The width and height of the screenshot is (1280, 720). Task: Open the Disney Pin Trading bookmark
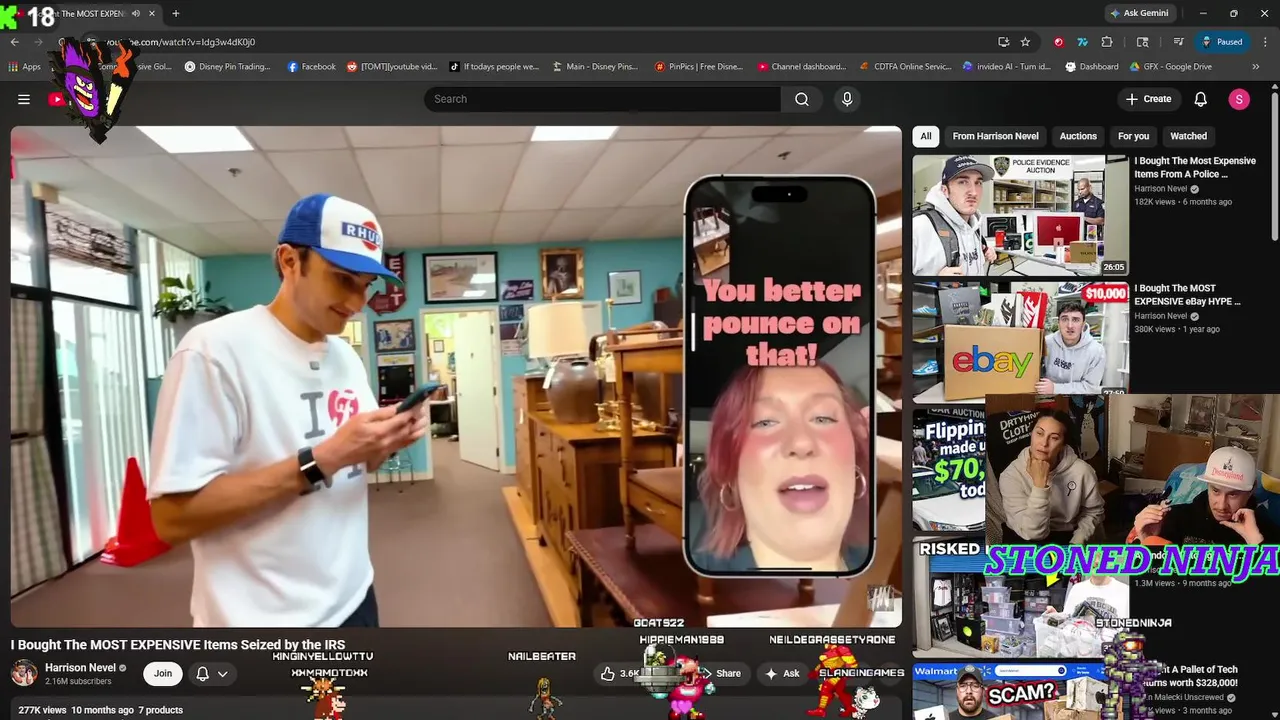(x=228, y=67)
